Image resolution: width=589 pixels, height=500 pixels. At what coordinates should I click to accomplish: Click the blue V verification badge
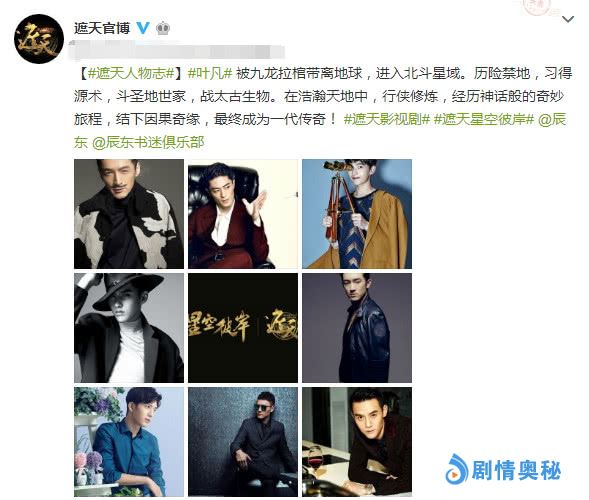tap(143, 28)
